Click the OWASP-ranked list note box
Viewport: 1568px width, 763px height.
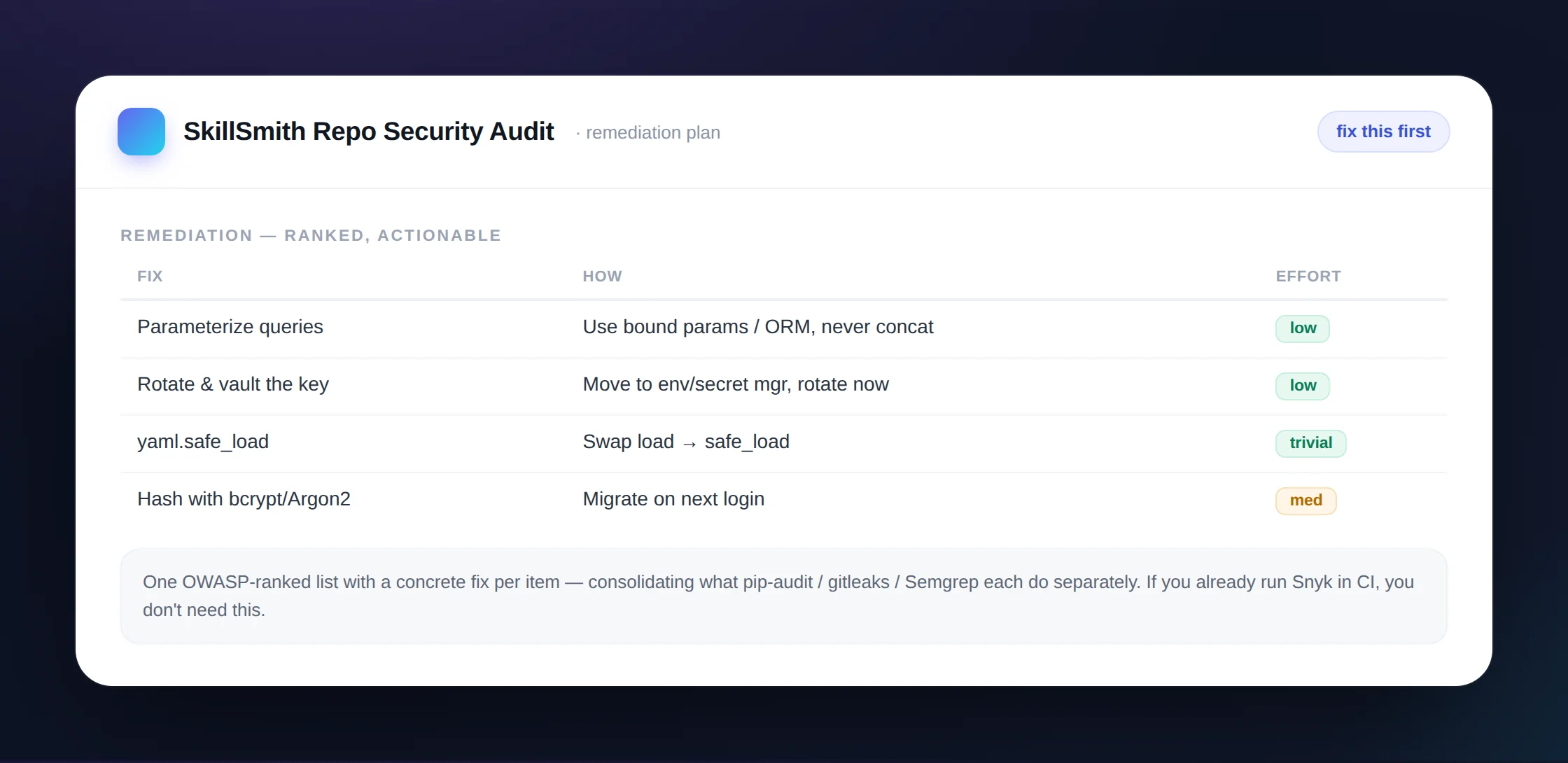pos(784,596)
